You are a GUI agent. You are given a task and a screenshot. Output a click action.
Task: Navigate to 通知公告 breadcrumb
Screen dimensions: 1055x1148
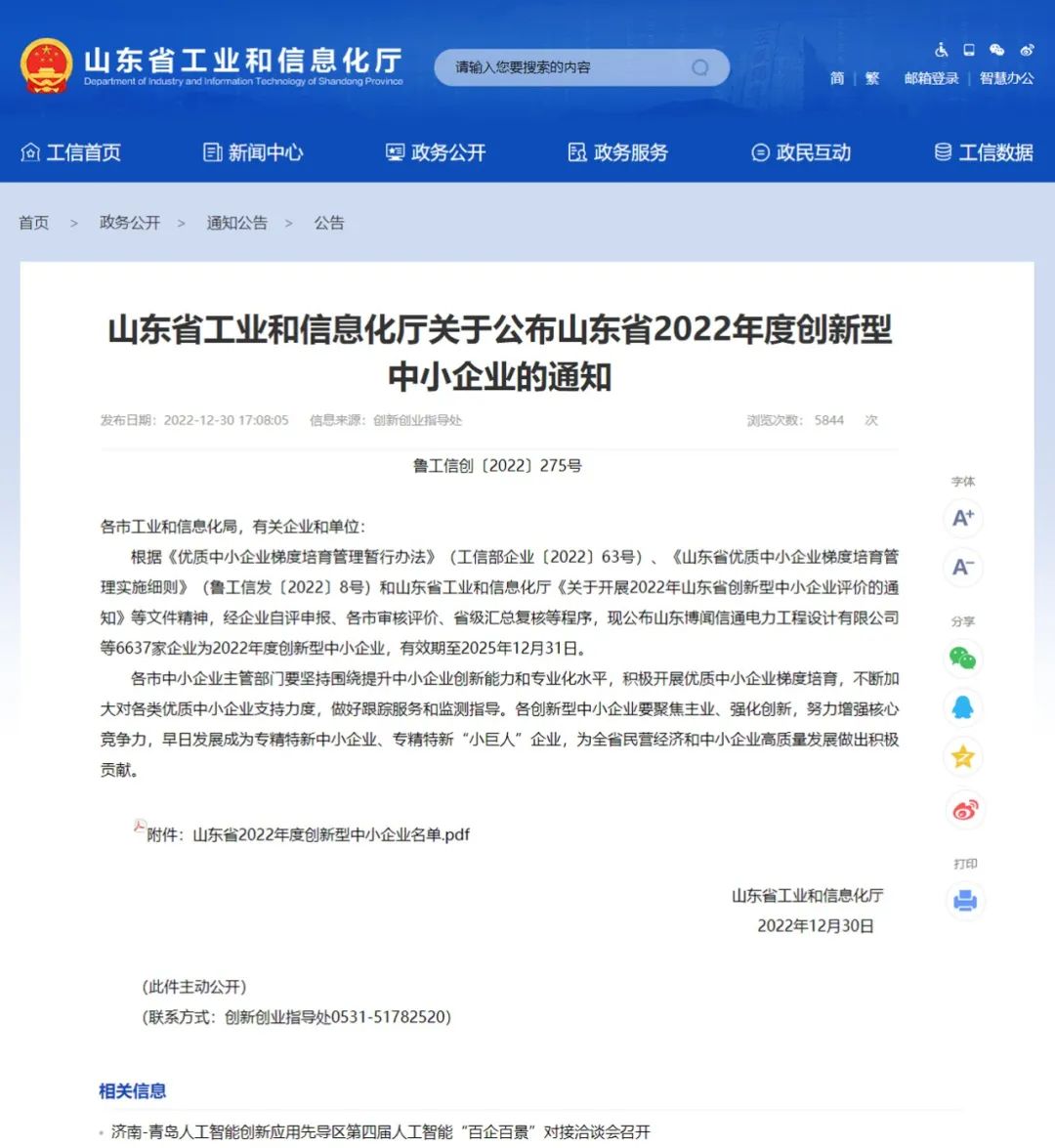pos(236,223)
